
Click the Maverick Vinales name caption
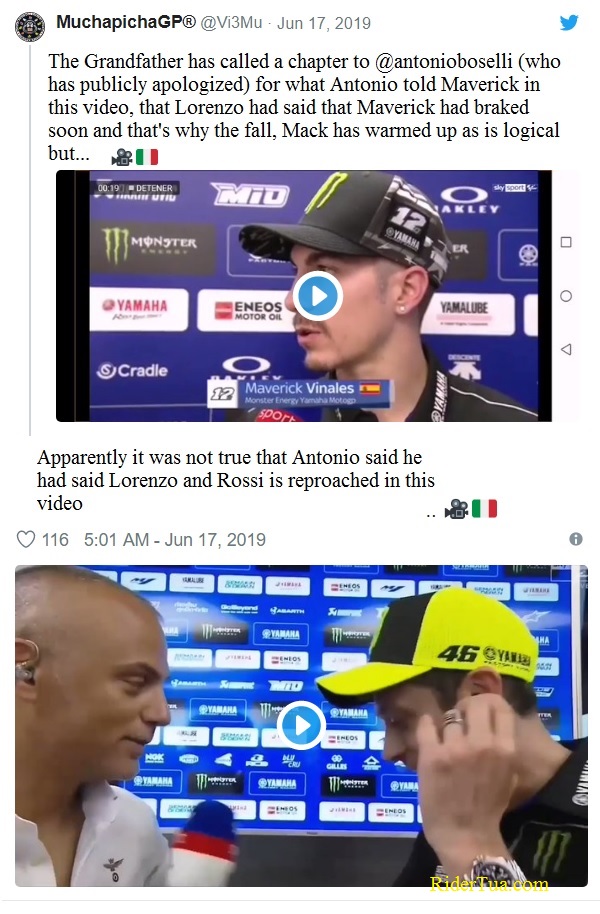tap(299, 388)
